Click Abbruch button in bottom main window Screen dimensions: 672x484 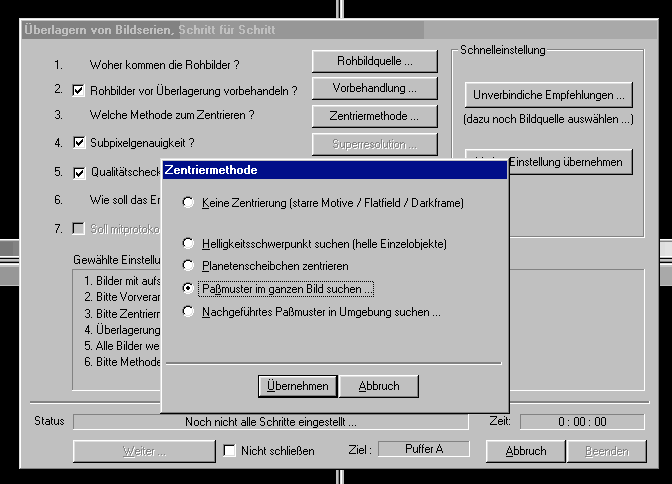coord(525,451)
